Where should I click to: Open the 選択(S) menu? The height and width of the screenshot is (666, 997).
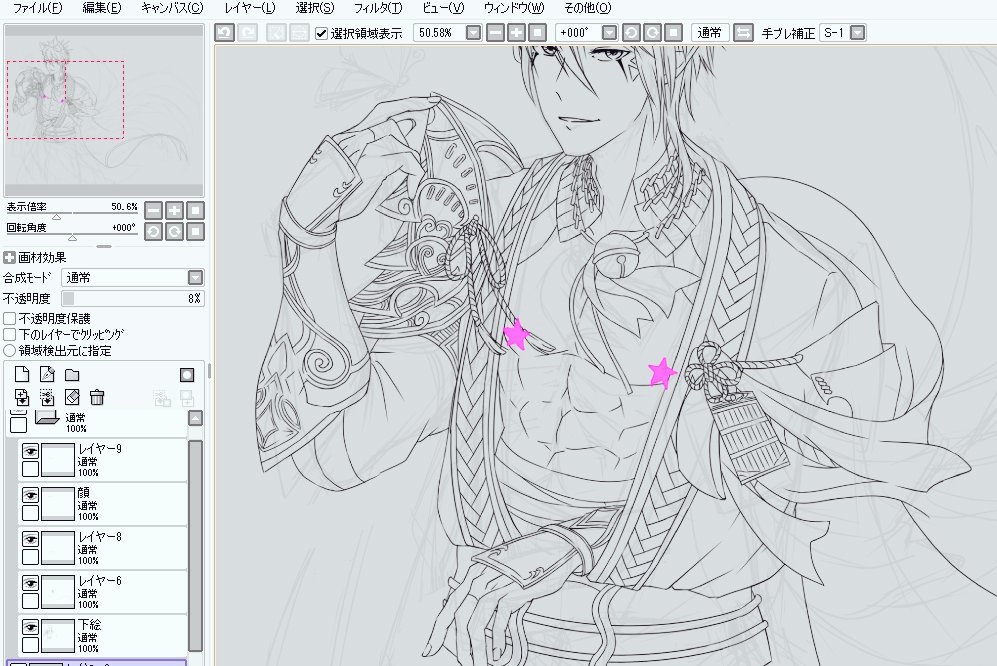tap(315, 8)
